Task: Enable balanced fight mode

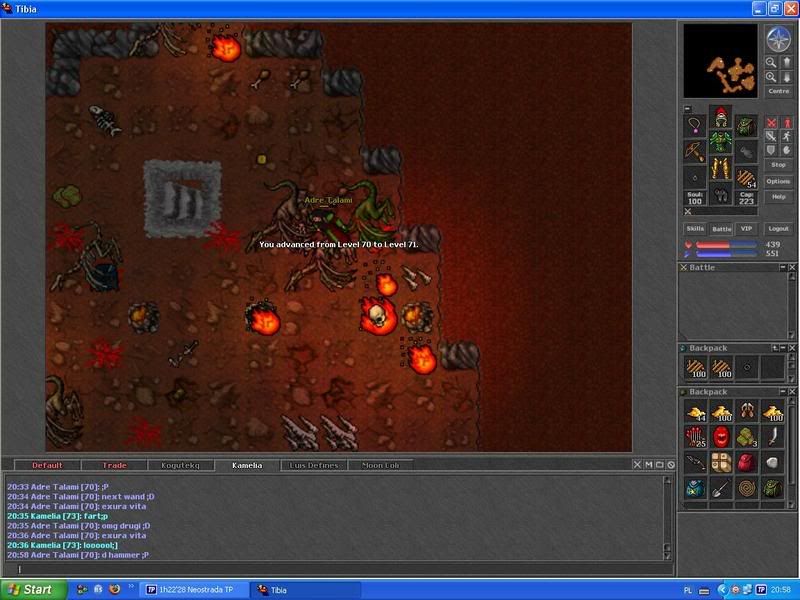Action: [771, 136]
